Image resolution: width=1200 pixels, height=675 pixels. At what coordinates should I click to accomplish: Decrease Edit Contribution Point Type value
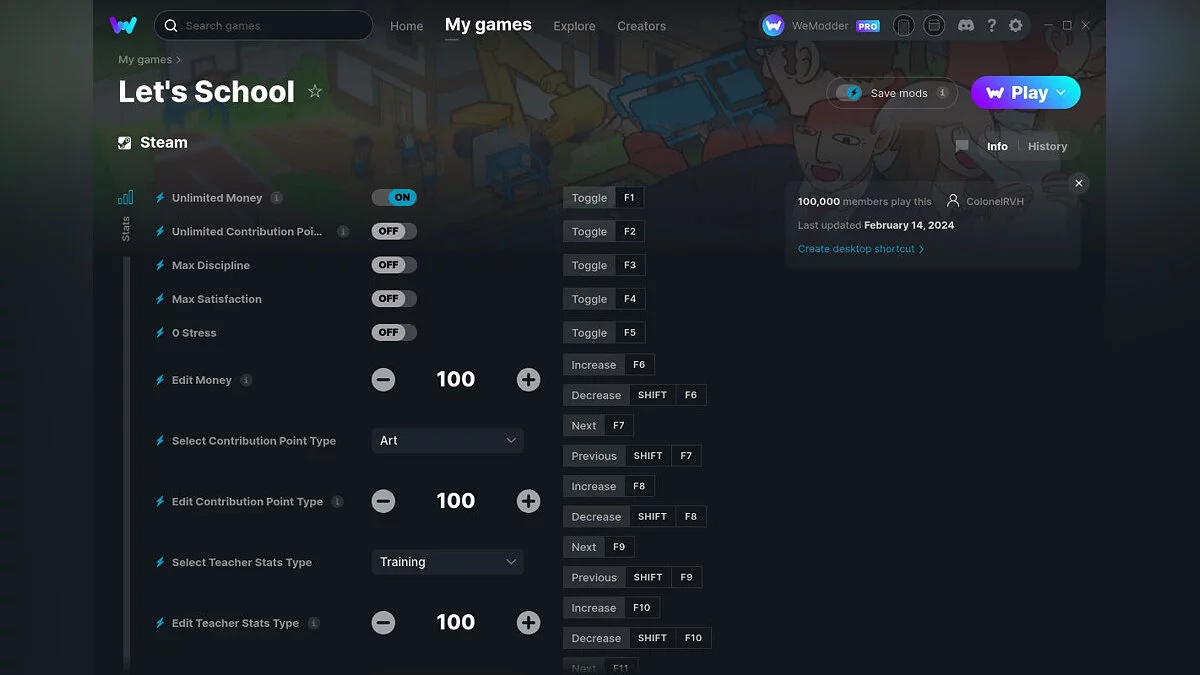383,501
